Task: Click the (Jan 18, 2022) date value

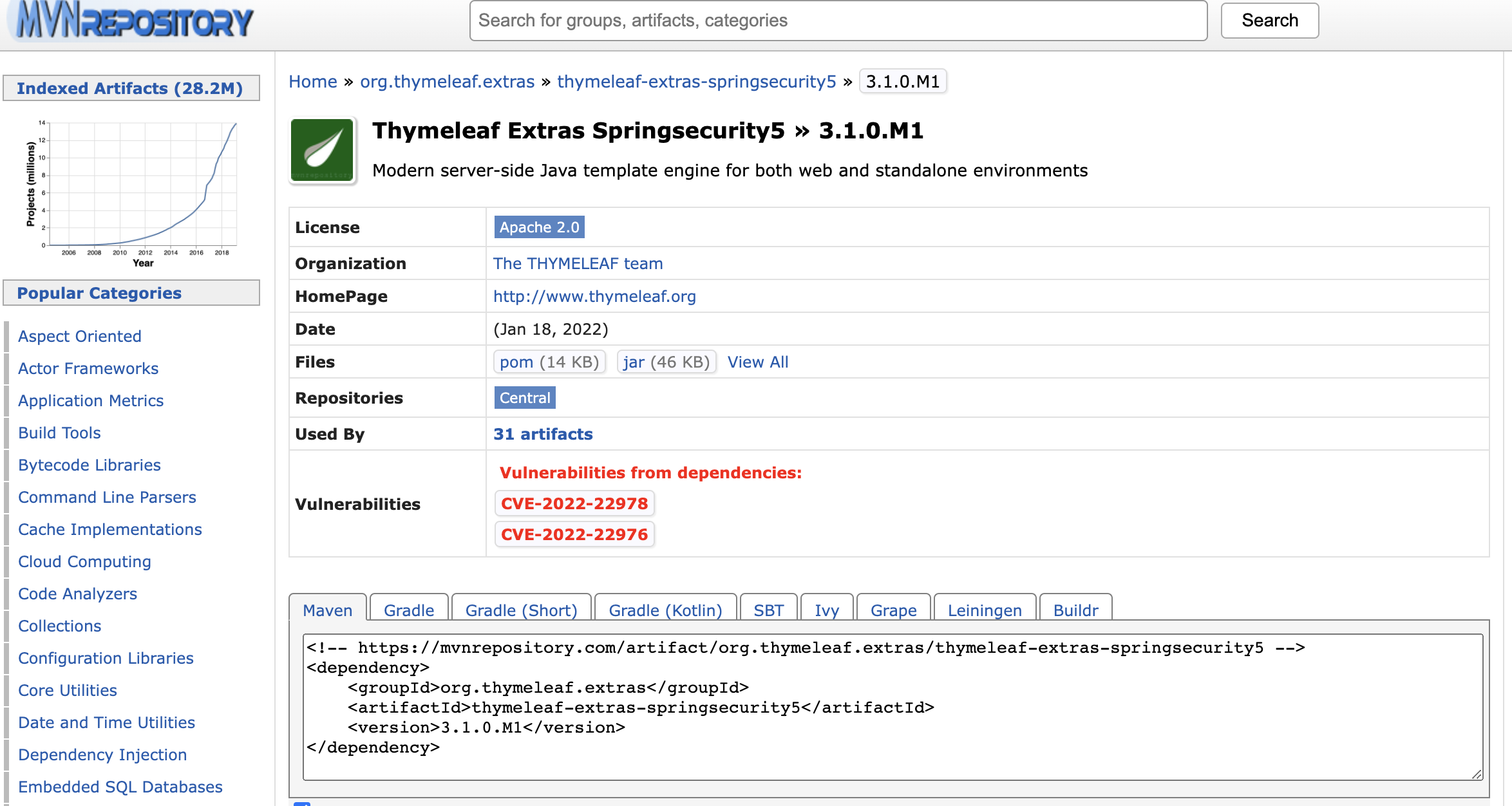Action: pyautogui.click(x=551, y=329)
